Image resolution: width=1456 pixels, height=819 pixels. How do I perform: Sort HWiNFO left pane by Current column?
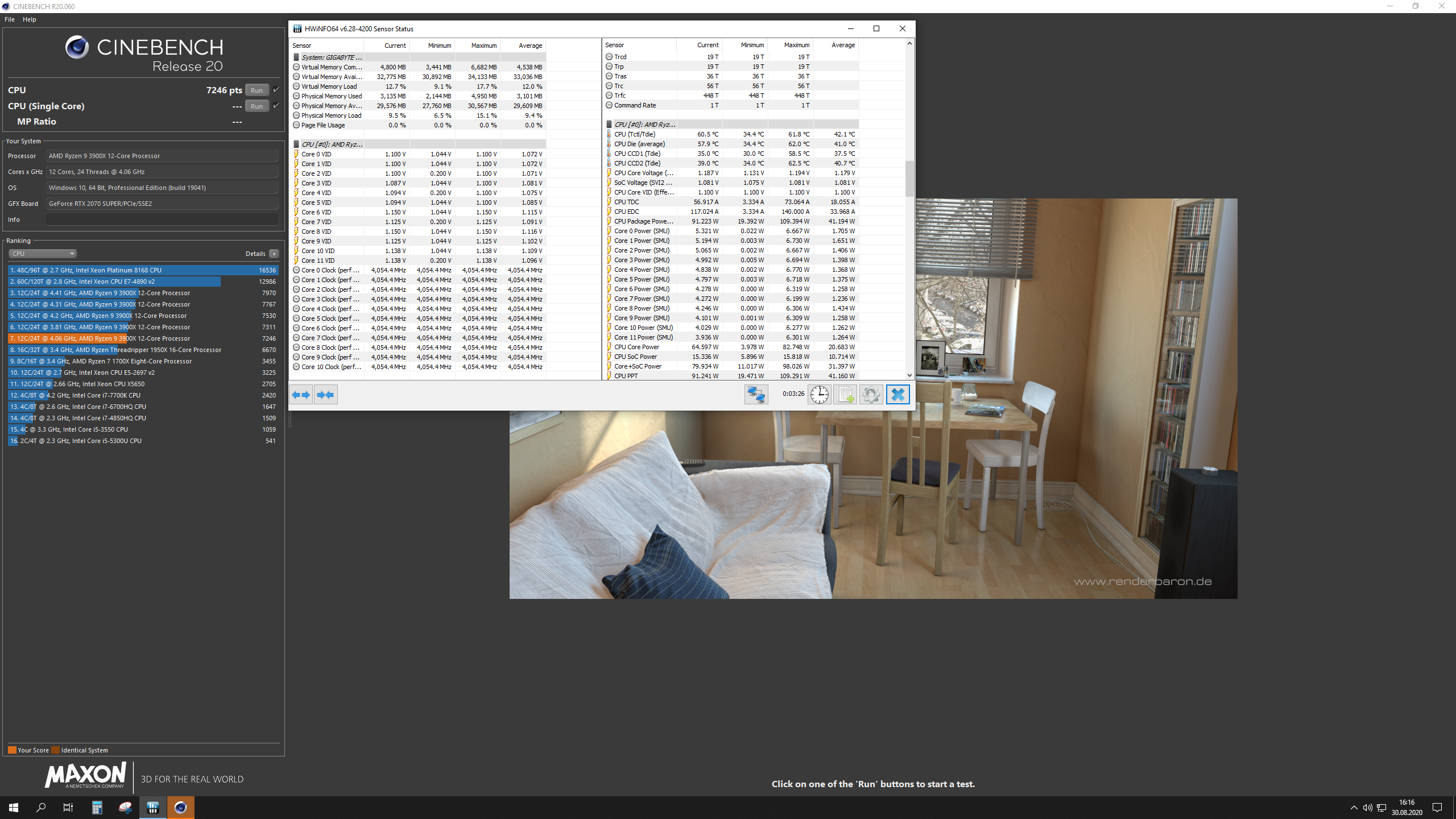(387, 45)
